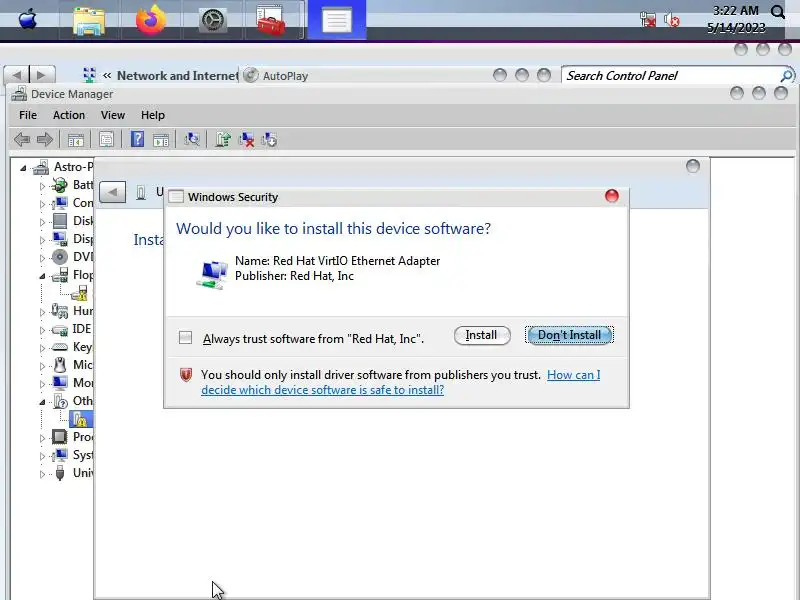Select the Keyboards tree row
Image resolution: width=800 pixels, height=600 pixels.
click(71, 347)
